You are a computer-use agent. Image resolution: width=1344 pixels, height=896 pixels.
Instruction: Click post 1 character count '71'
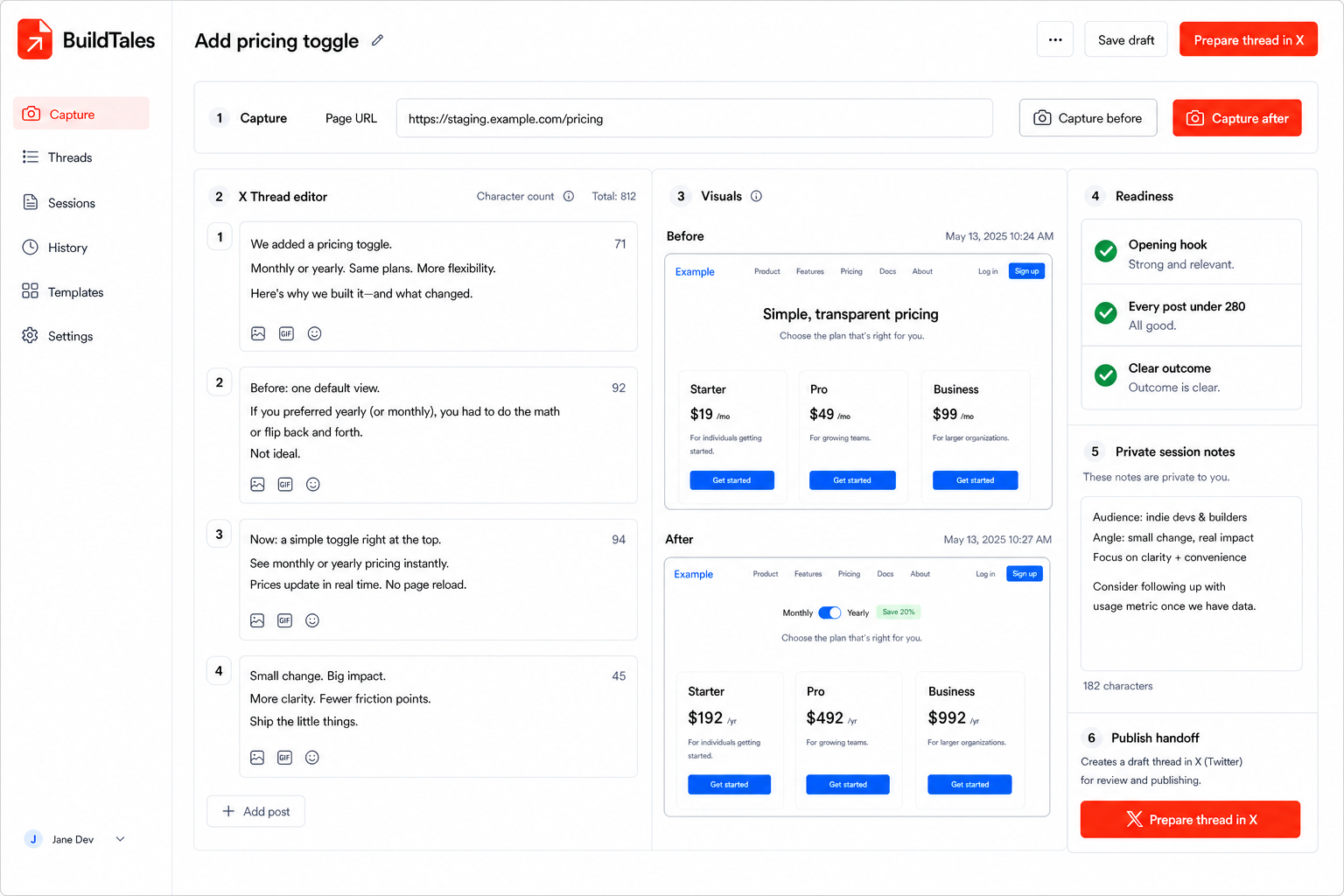(x=619, y=244)
